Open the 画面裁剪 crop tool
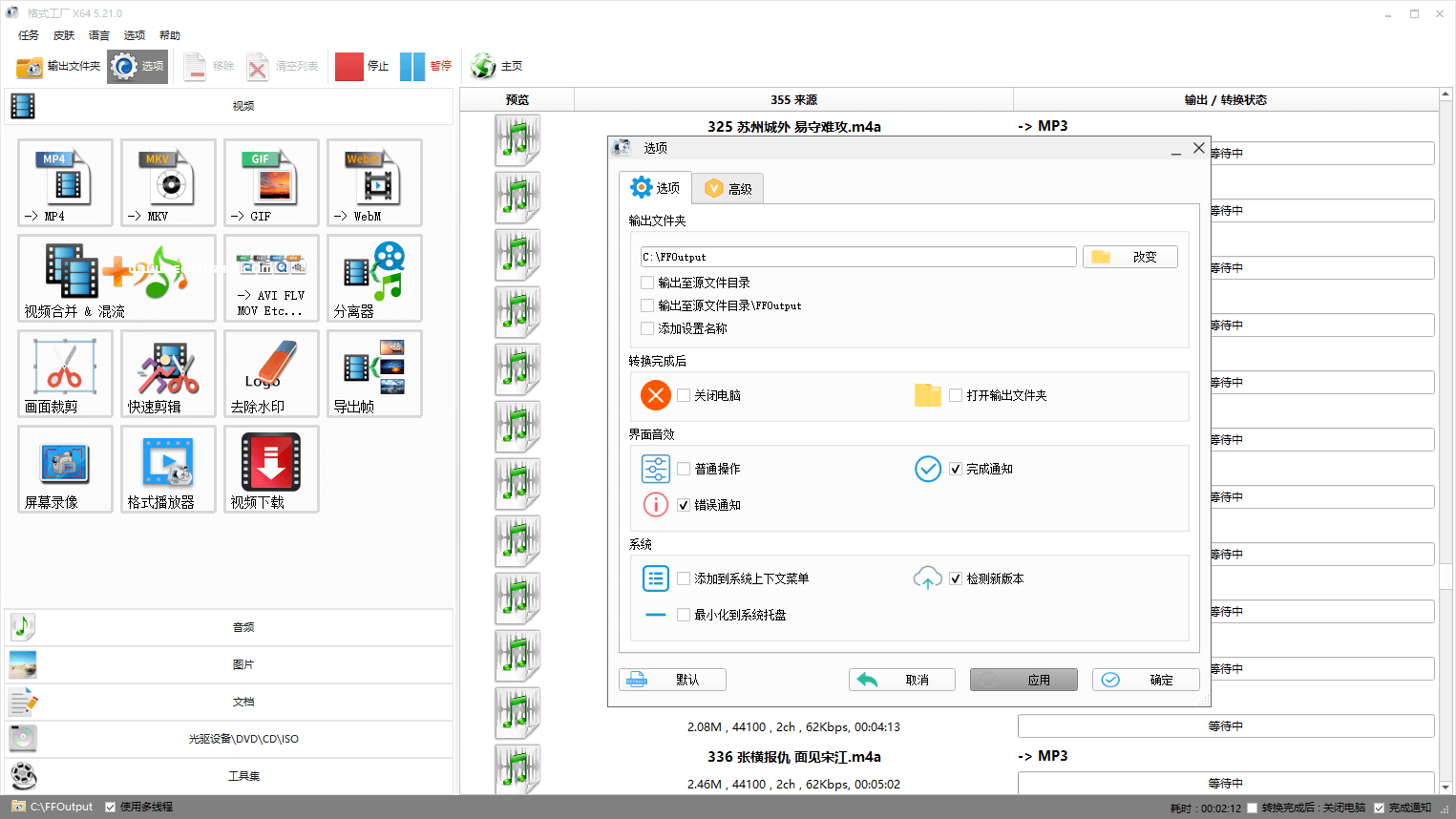The image size is (1456, 819). [65, 373]
